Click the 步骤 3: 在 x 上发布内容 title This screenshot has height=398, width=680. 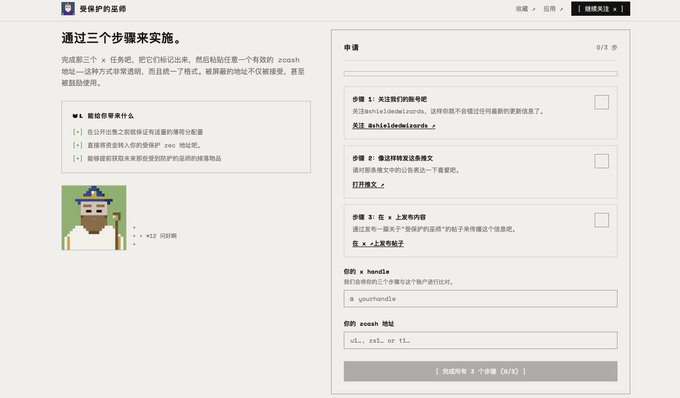(389, 217)
